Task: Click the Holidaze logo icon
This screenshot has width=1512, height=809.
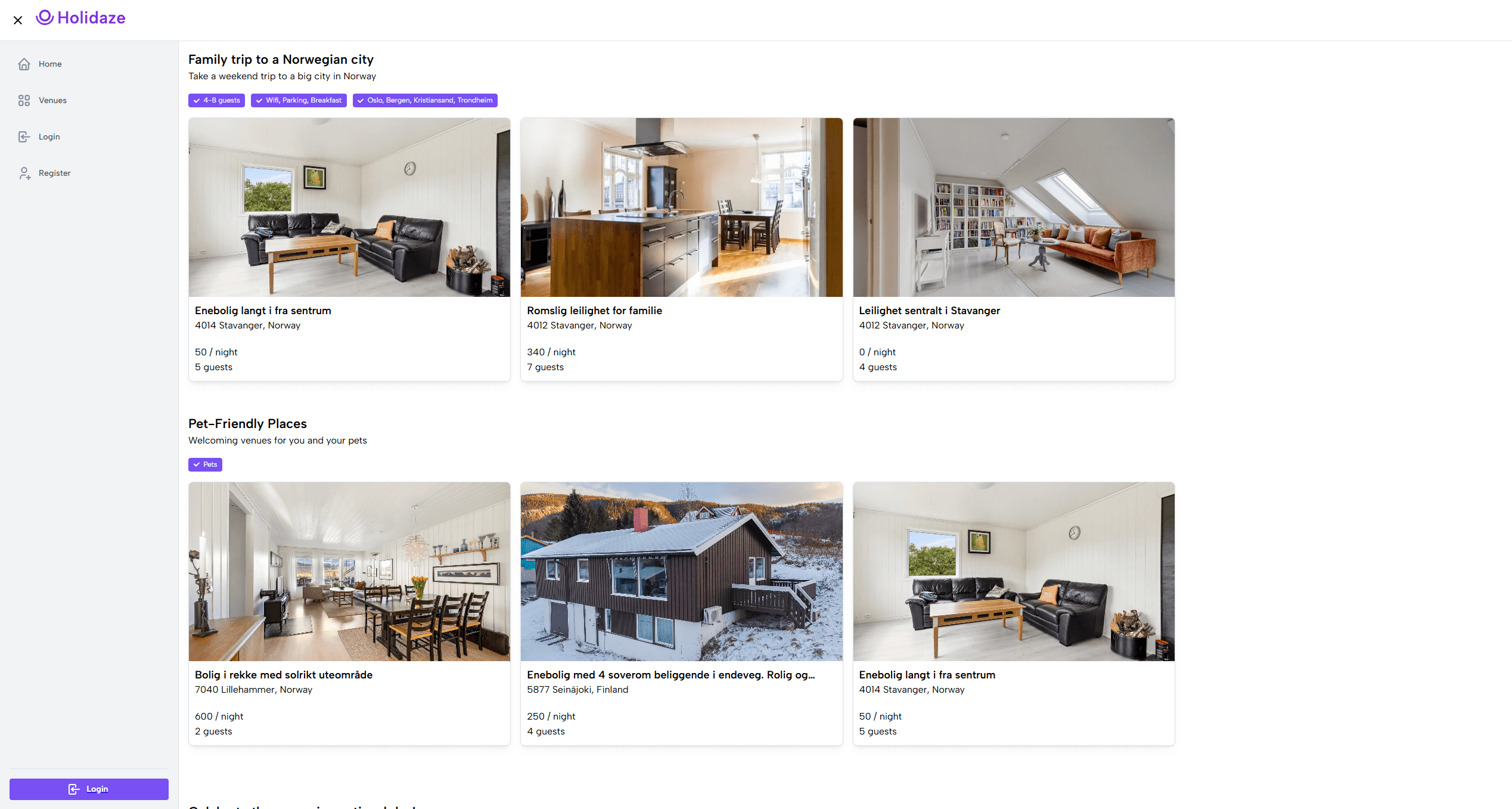Action: point(45,17)
